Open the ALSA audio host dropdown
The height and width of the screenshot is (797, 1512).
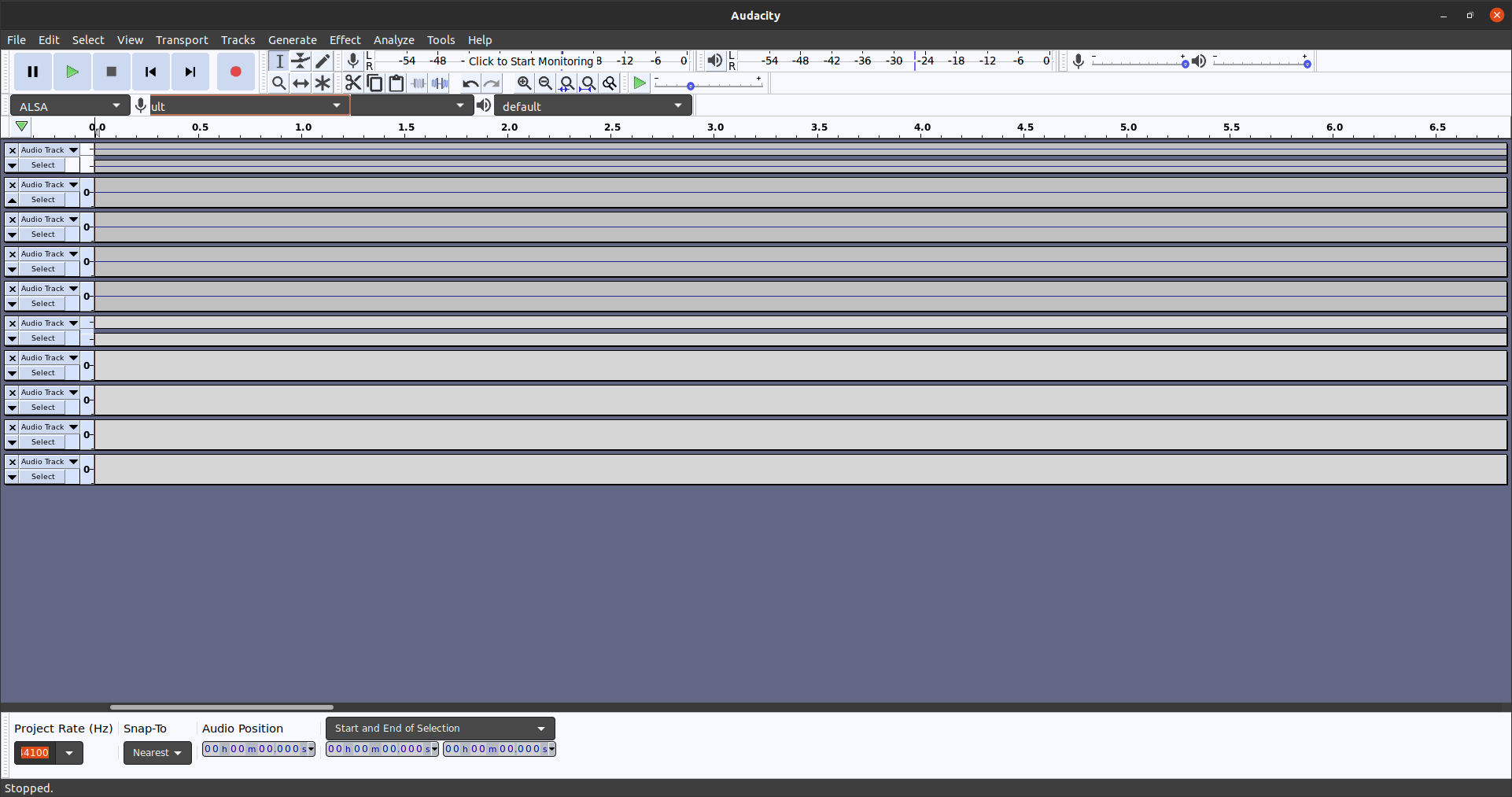(70, 105)
